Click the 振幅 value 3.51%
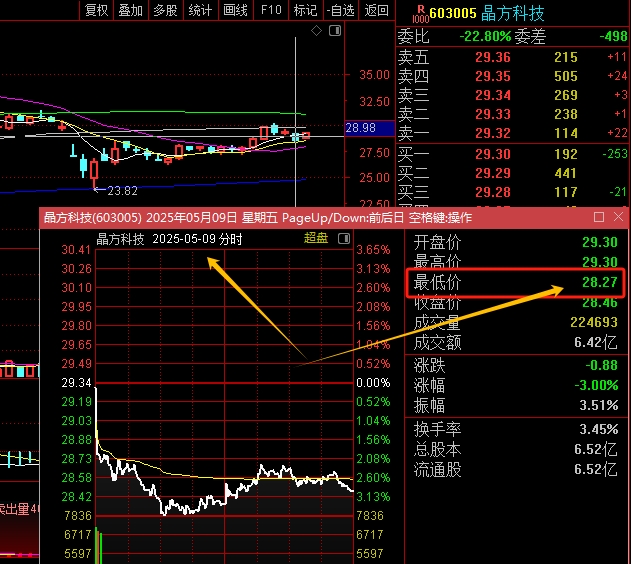The image size is (631, 564). coord(599,405)
